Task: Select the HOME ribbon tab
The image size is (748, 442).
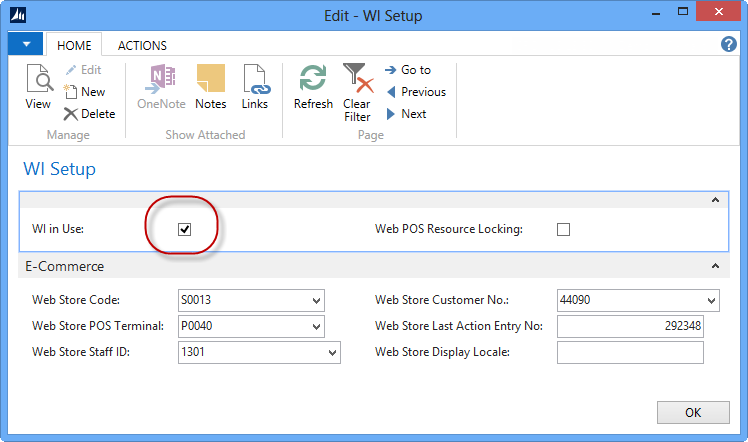Action: click(x=75, y=45)
